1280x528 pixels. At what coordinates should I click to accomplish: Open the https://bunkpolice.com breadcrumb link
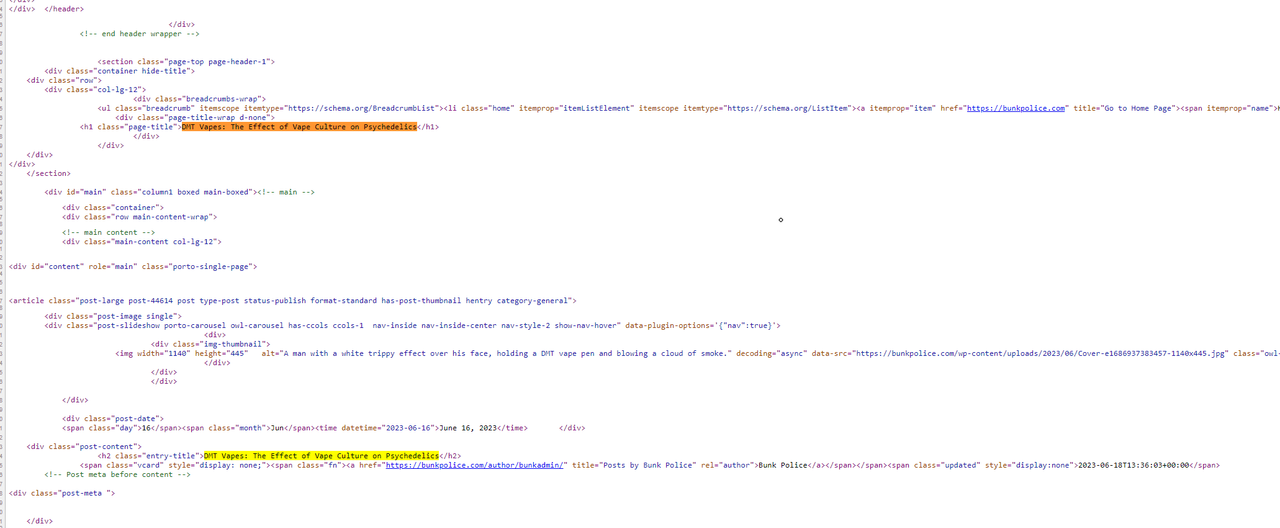point(1015,108)
